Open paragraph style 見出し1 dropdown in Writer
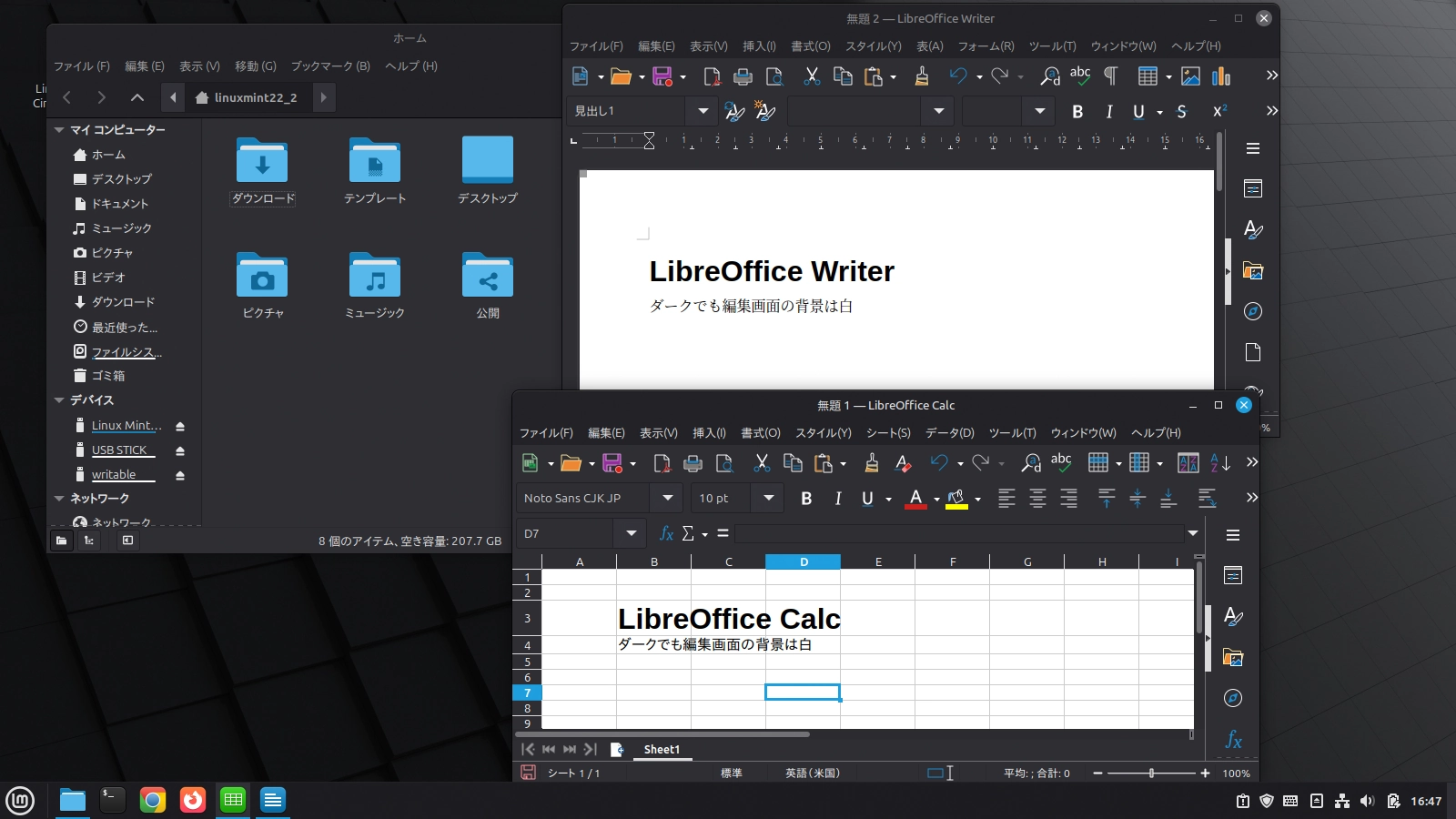The image size is (1456, 819). coord(703,111)
